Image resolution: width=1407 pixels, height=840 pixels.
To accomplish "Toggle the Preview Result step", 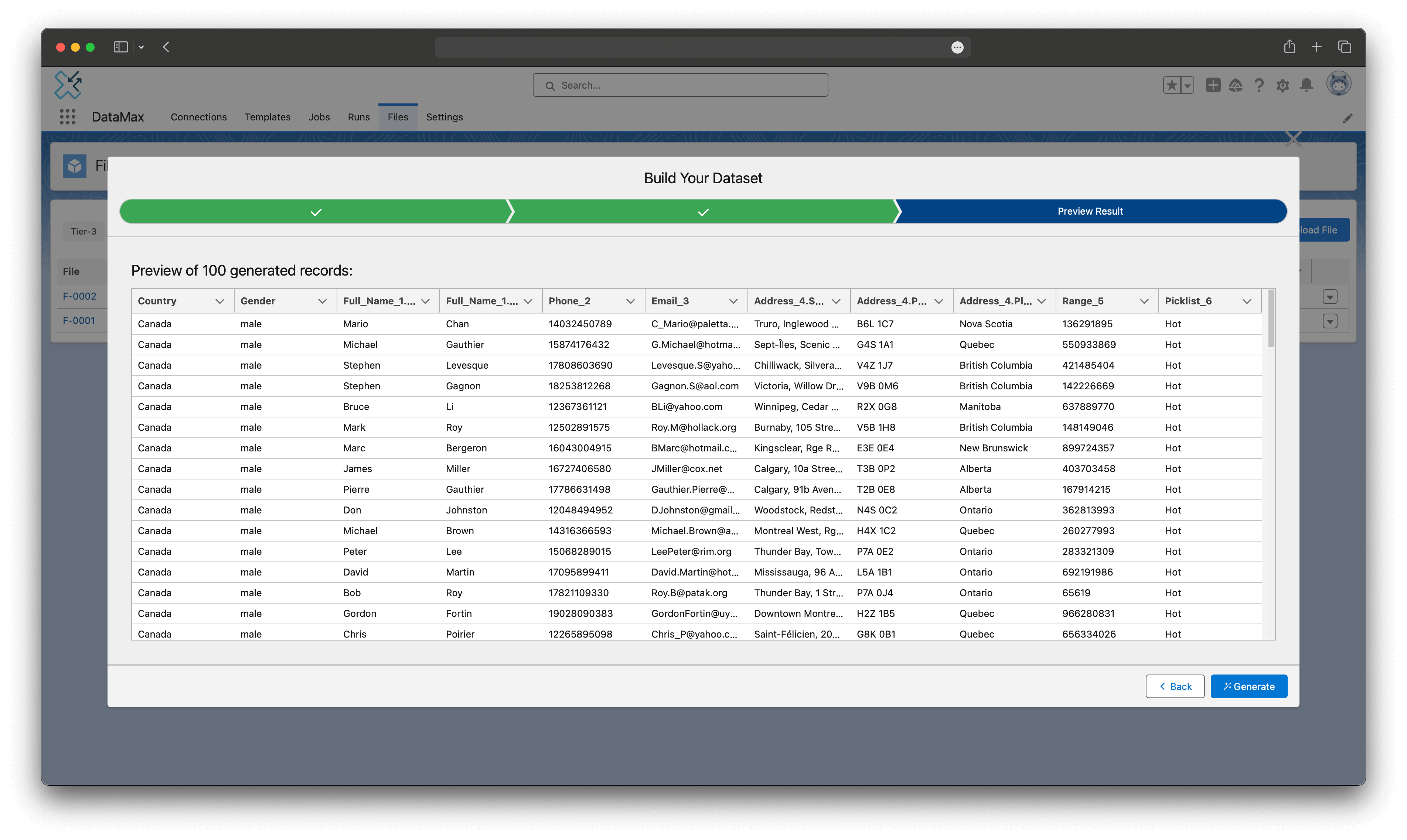I will pos(1090,211).
